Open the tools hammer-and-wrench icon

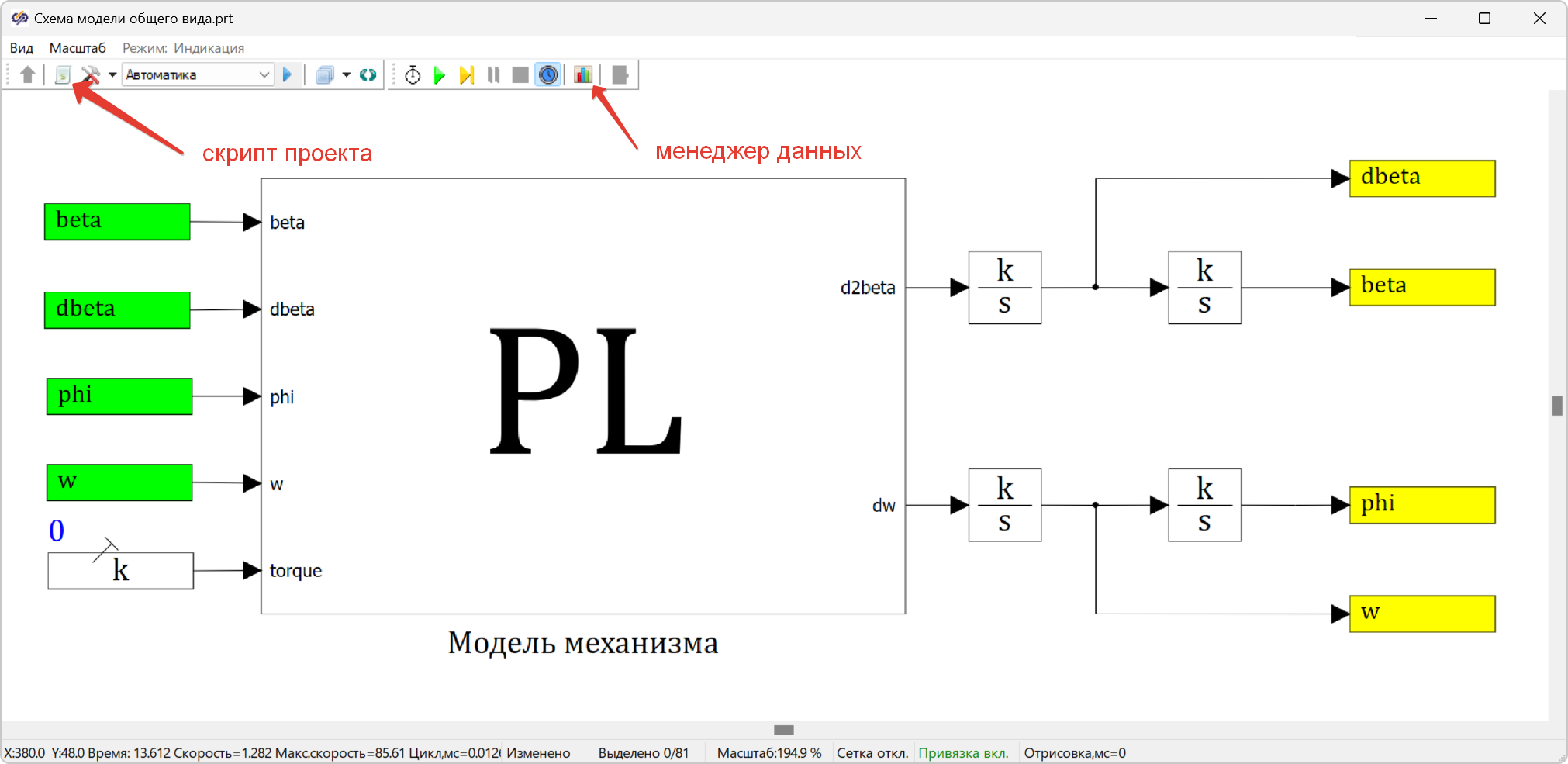tap(91, 74)
